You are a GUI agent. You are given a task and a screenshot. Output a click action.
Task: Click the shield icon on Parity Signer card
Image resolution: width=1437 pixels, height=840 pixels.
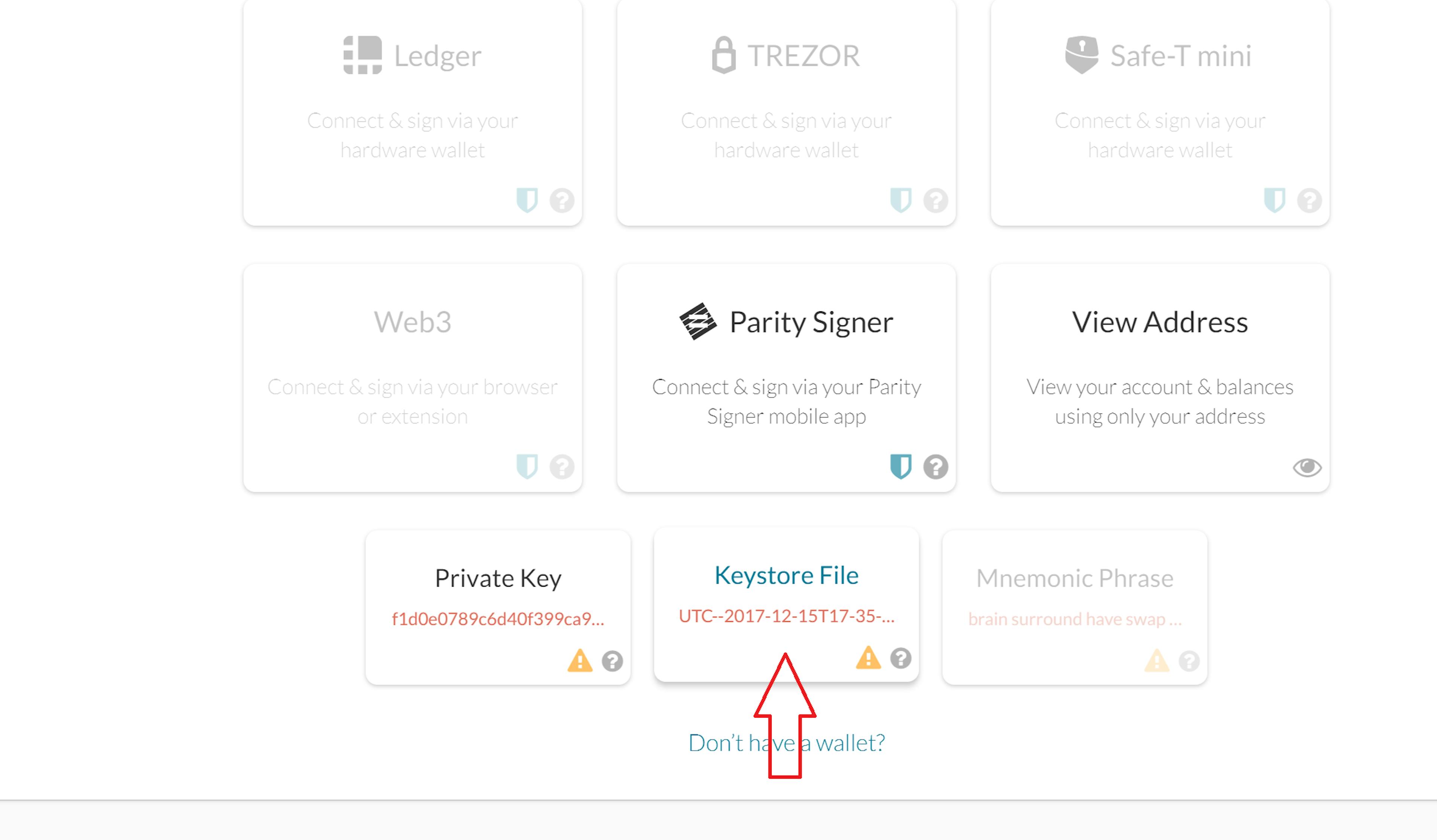click(901, 467)
